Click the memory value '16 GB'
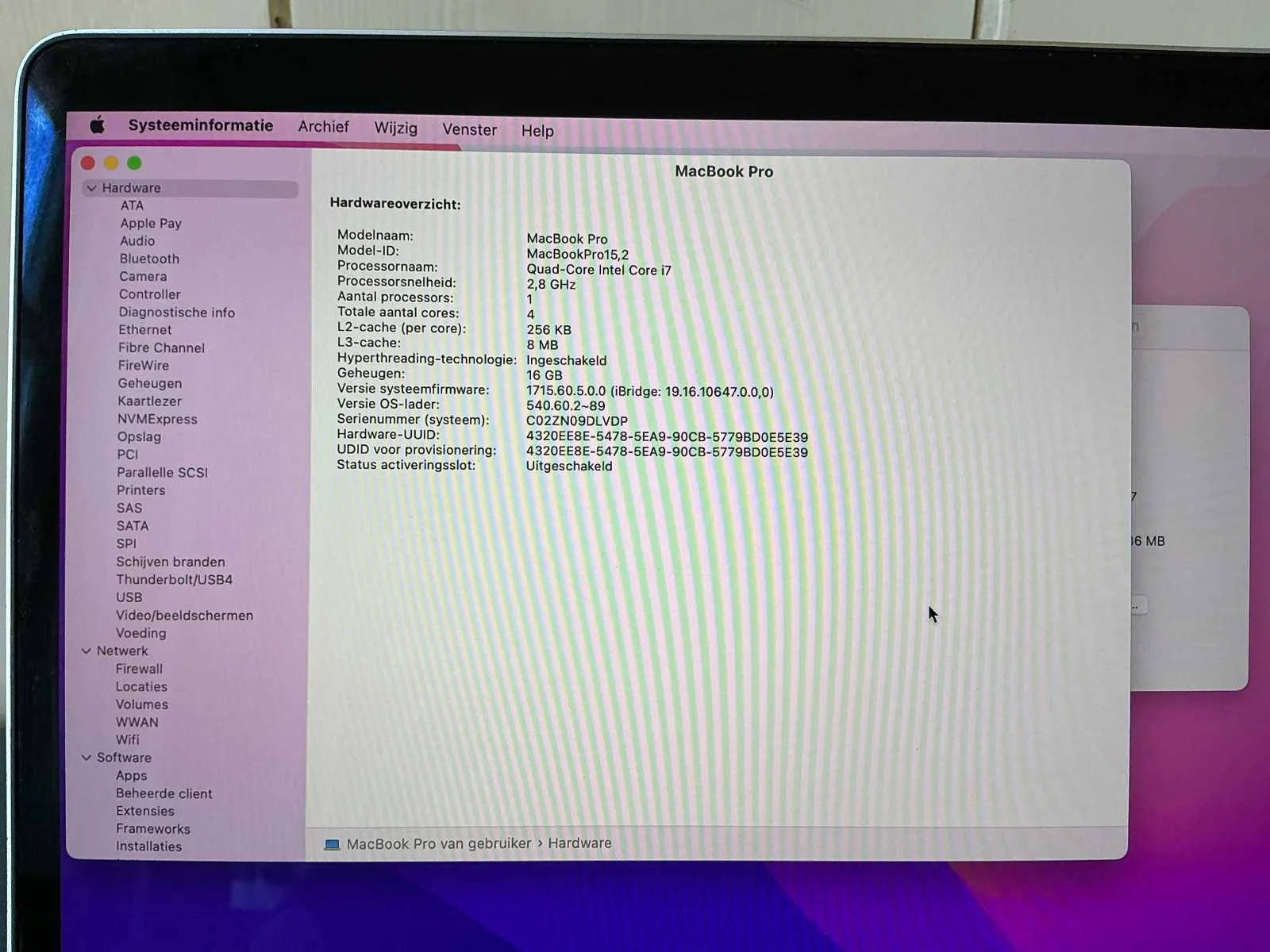1270x952 pixels. (545, 375)
